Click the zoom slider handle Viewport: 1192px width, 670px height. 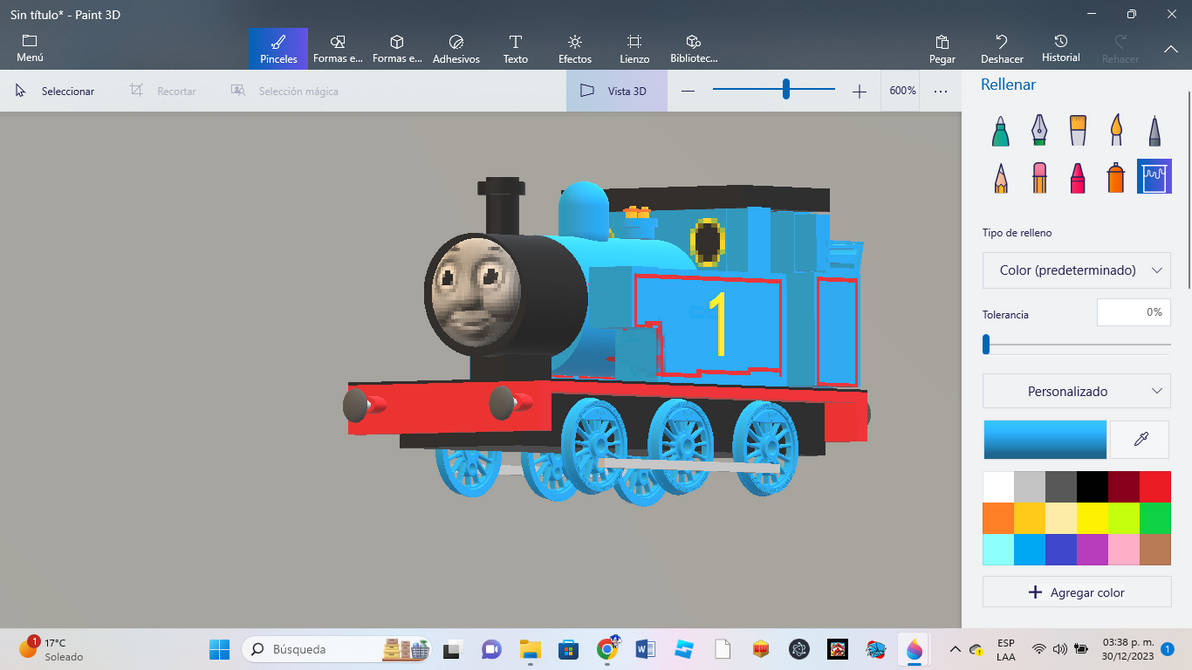786,90
